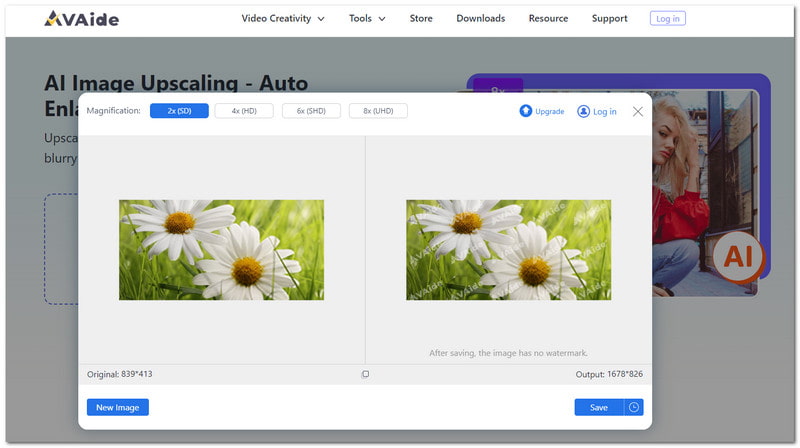Click the user profile icon beside Log in
Screen dimensions: 800x448
click(x=584, y=111)
